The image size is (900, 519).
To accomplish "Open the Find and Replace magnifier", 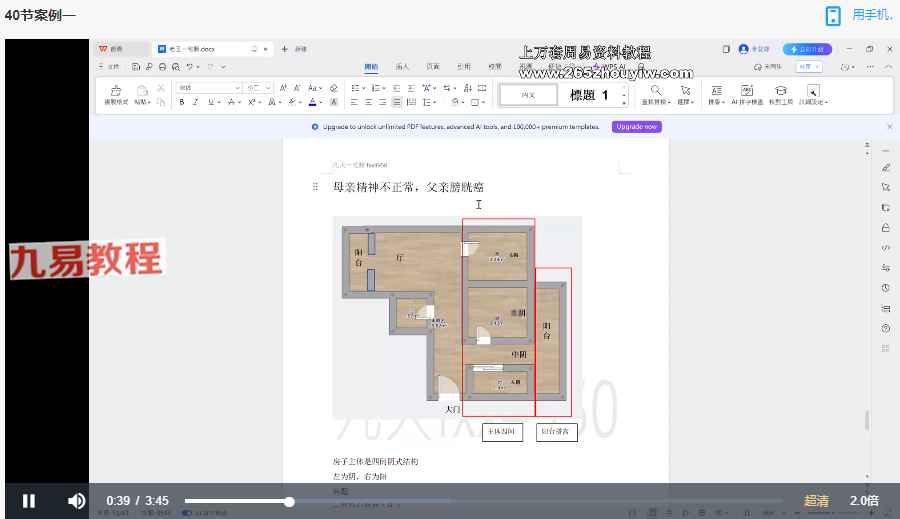I will [x=656, y=90].
